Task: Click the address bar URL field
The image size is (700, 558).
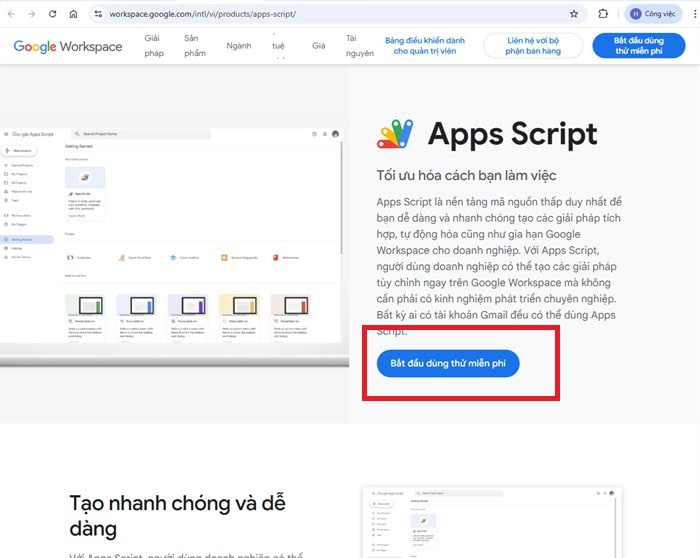Action: pyautogui.click(x=330, y=14)
